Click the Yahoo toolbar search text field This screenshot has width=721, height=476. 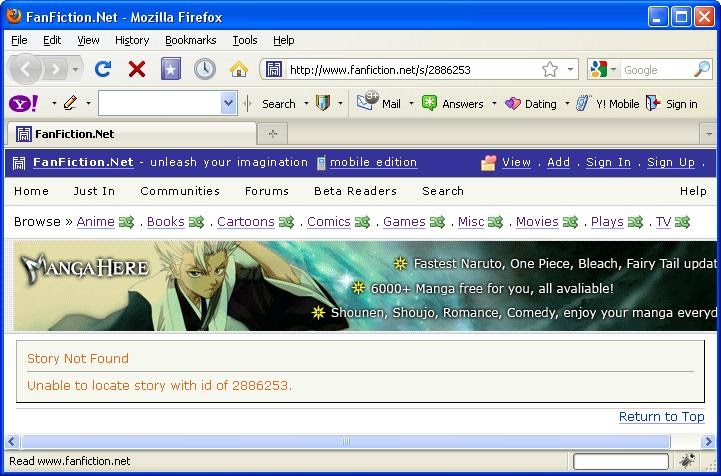pos(160,103)
